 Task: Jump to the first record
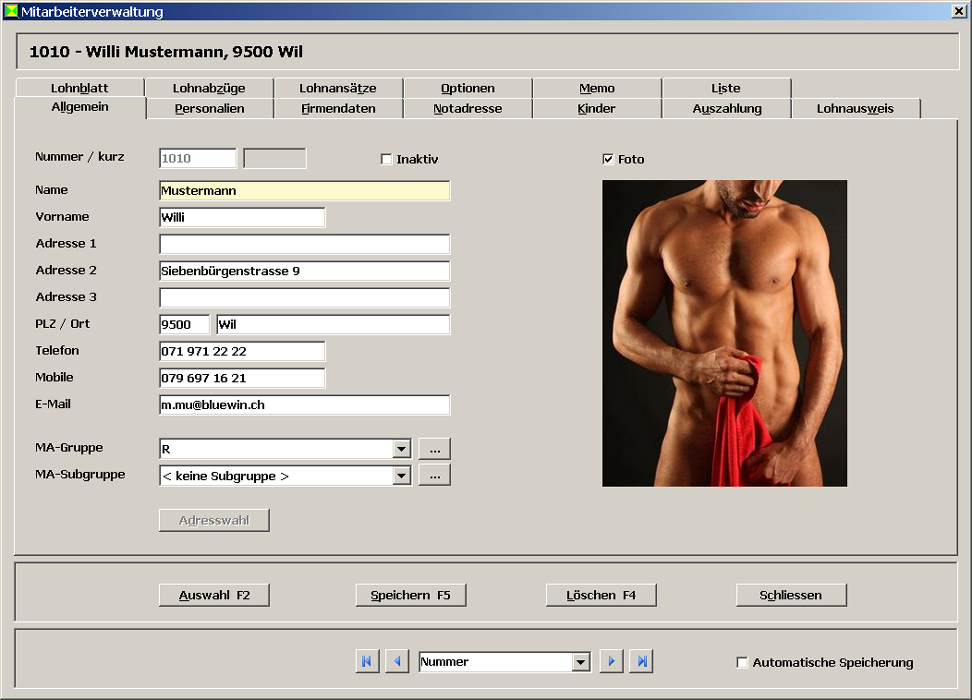pyautogui.click(x=367, y=661)
